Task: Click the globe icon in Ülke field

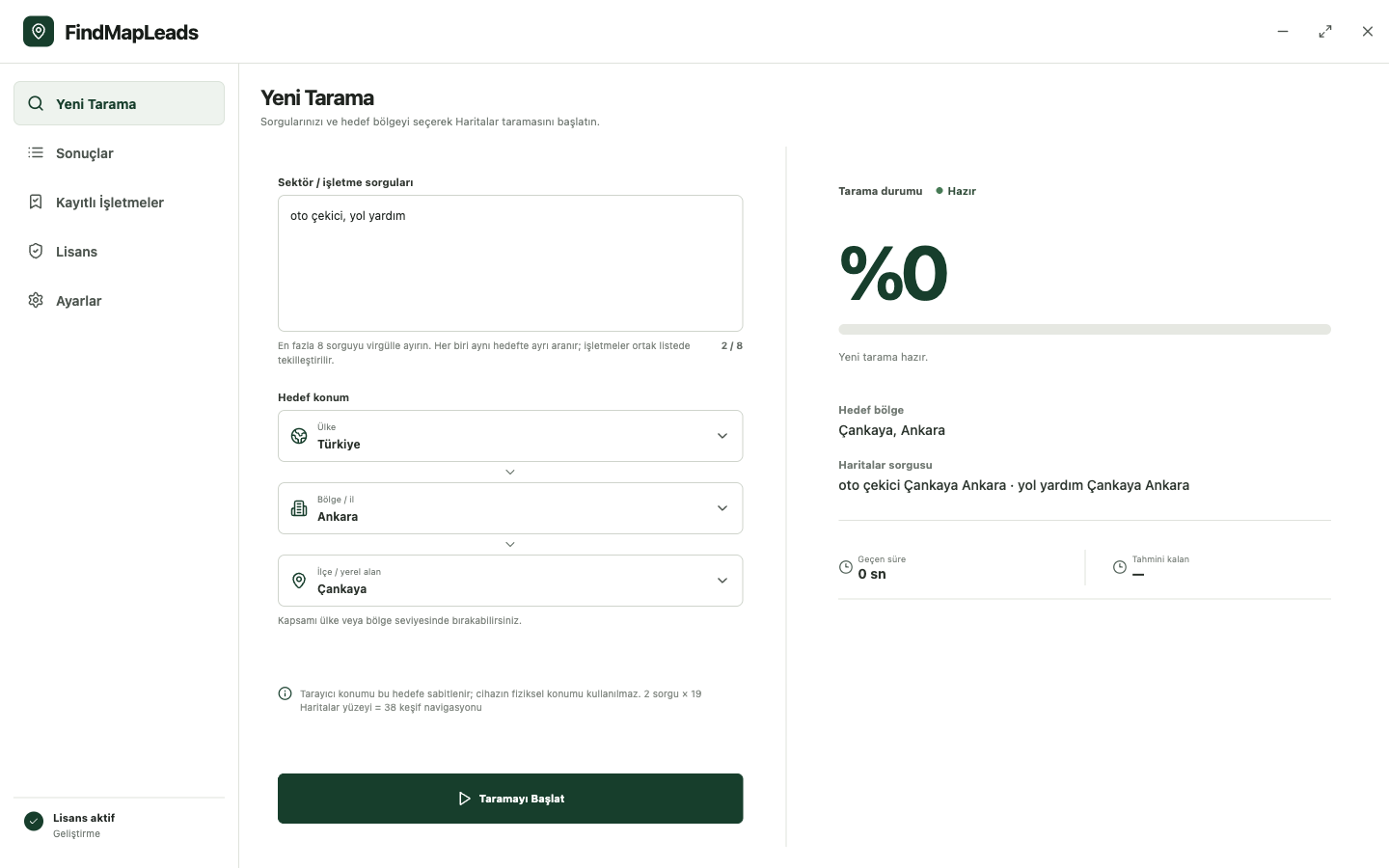Action: tap(299, 436)
